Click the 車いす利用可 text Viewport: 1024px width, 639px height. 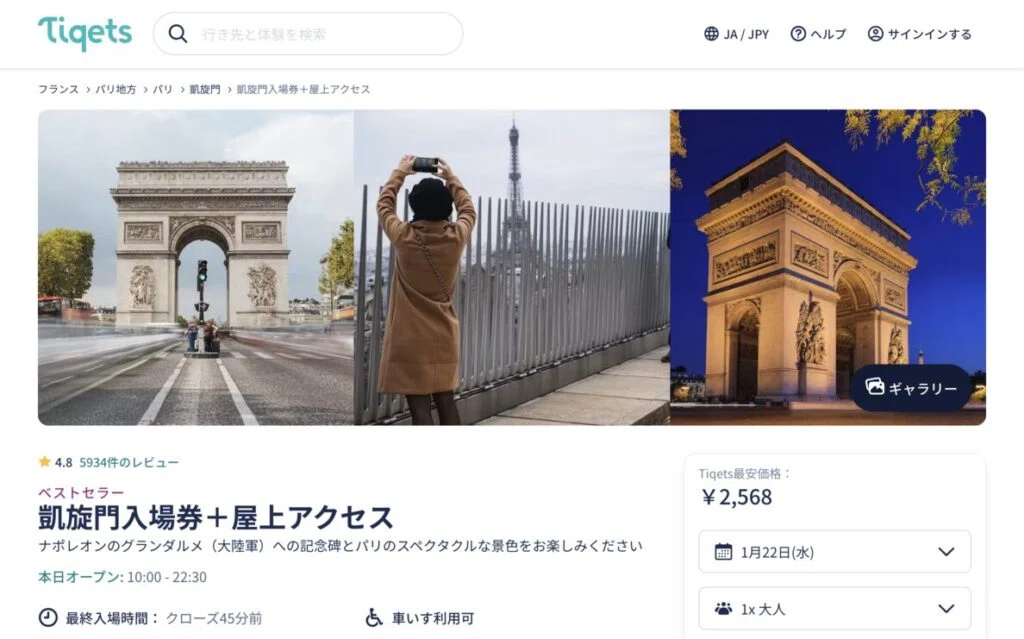pyautogui.click(x=433, y=618)
